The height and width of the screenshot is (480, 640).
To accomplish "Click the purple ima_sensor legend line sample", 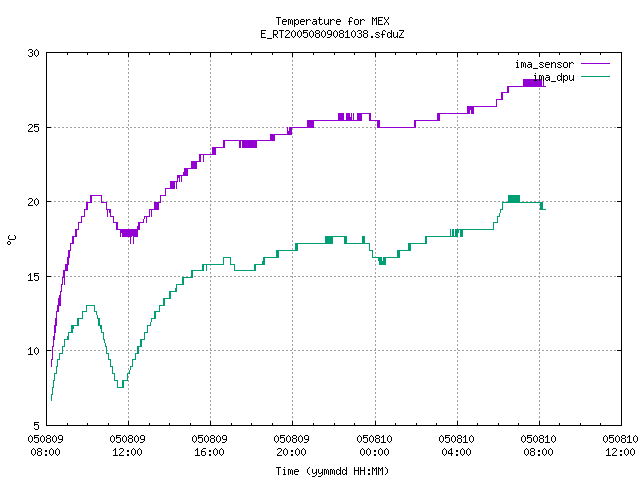I will pyautogui.click(x=595, y=64).
